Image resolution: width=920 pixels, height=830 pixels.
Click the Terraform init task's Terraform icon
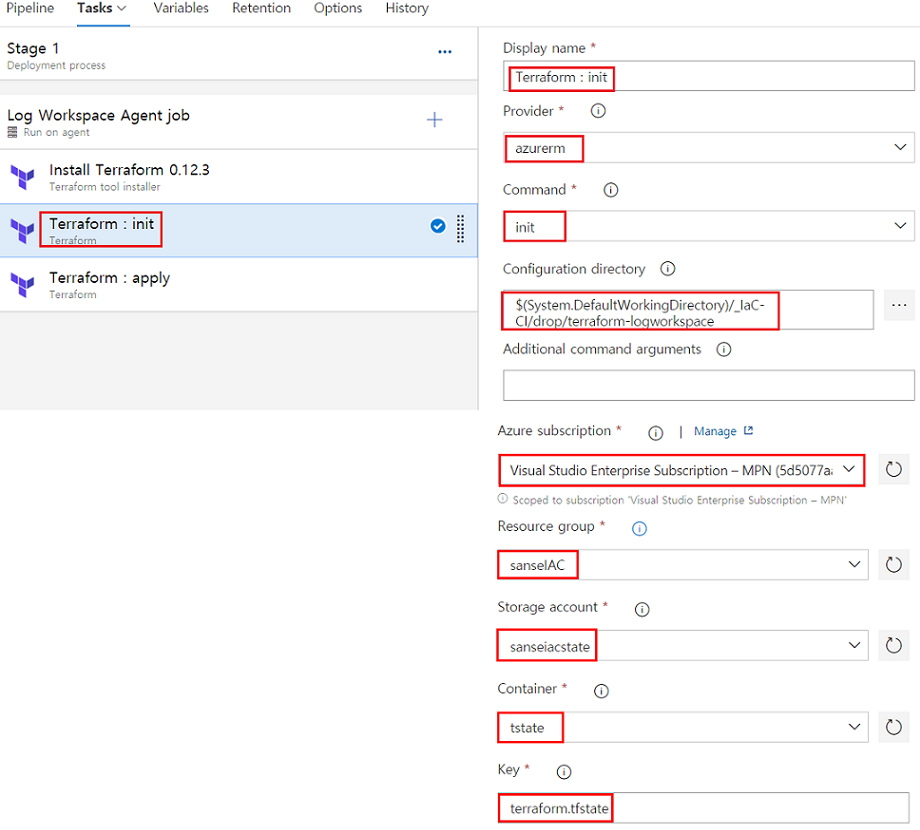coord(23,231)
